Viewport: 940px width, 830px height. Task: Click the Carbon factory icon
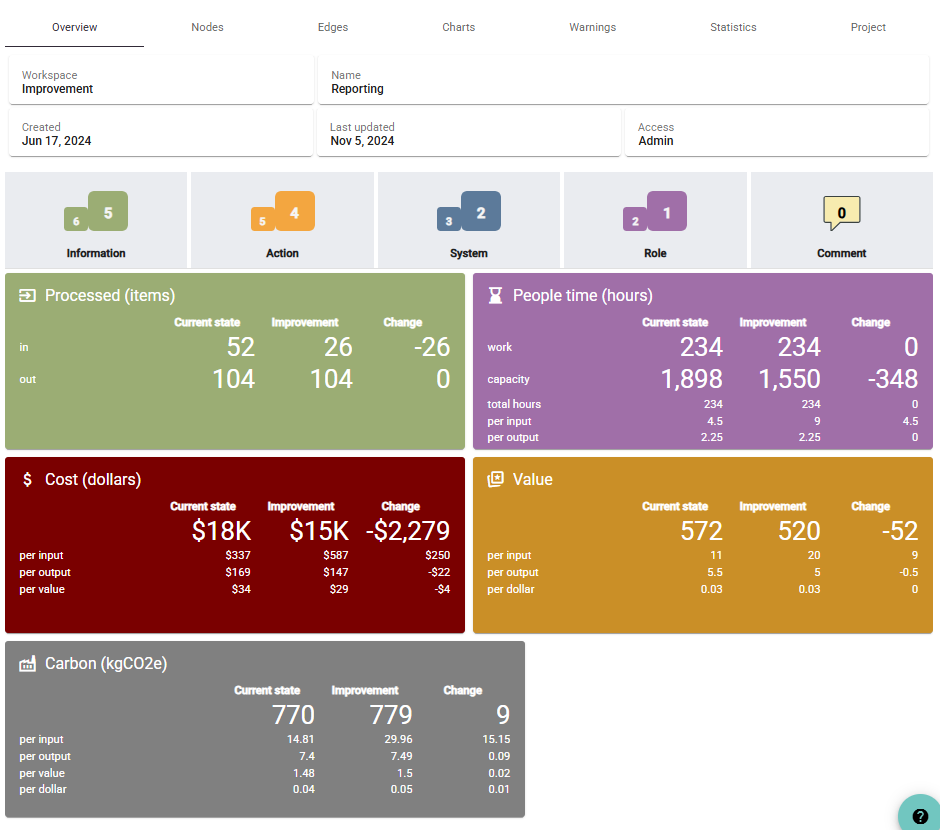[x=27, y=663]
